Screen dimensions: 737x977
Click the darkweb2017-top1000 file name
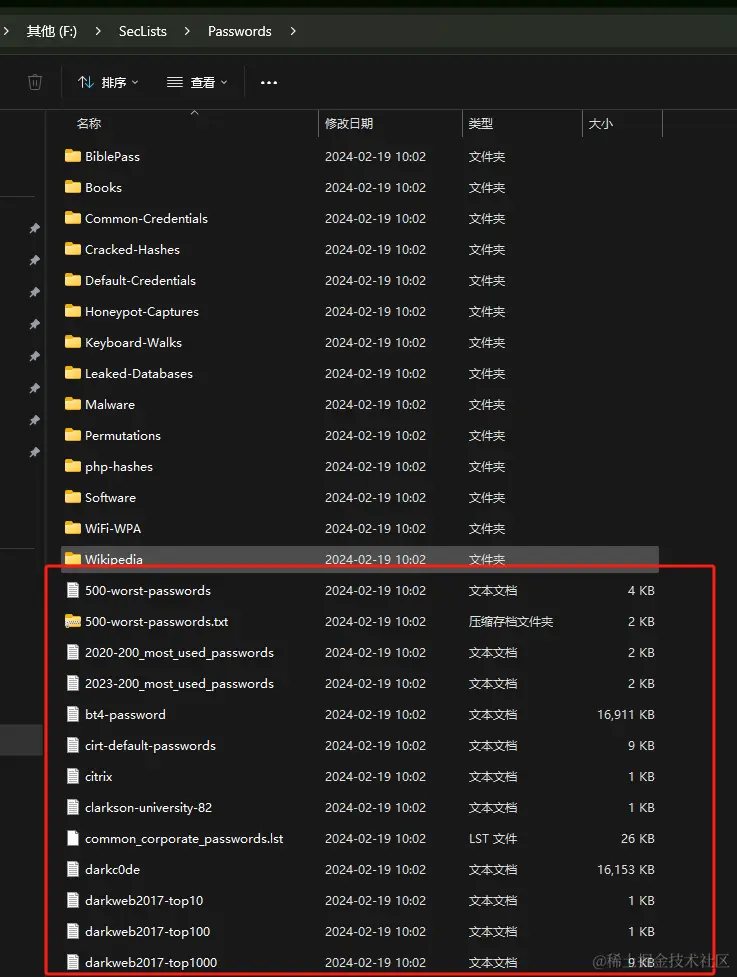(151, 962)
